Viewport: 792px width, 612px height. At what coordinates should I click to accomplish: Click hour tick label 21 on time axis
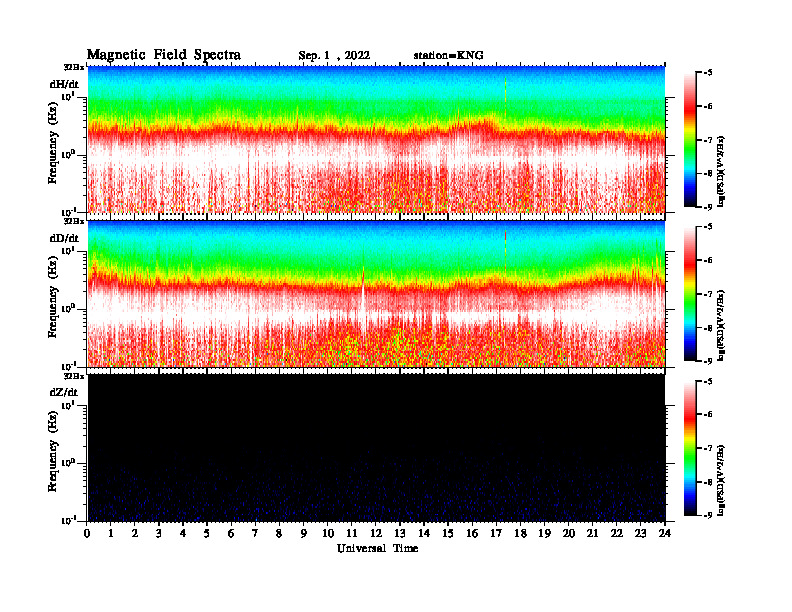592,533
